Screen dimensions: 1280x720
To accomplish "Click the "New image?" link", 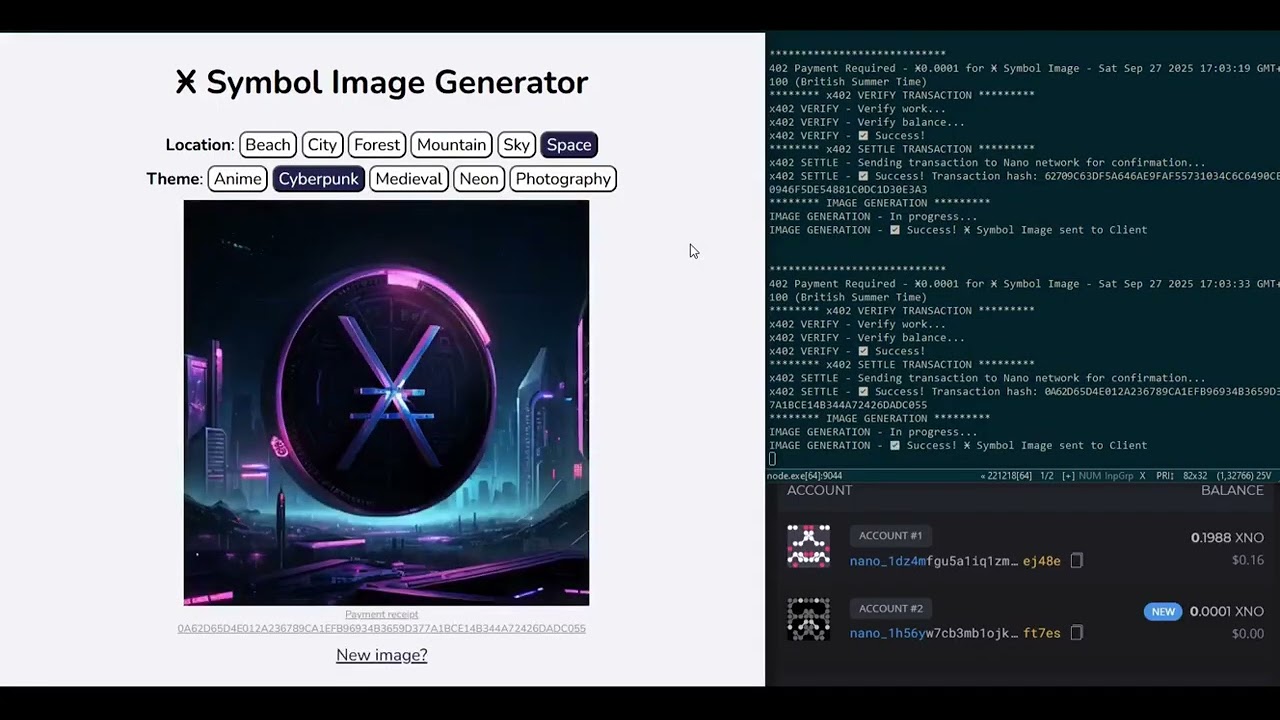I will tap(381, 655).
